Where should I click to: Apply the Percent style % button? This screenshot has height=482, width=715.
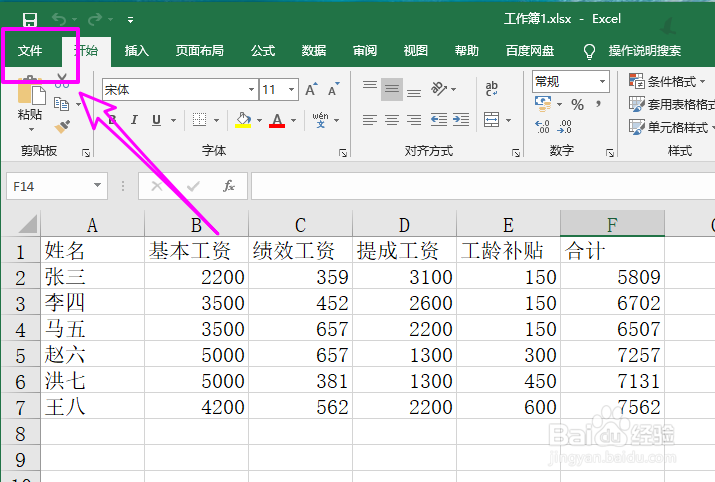click(x=578, y=105)
